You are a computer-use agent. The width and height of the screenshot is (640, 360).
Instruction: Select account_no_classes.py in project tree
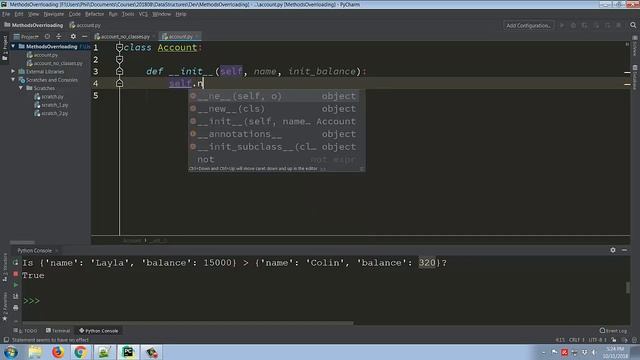click(54, 63)
